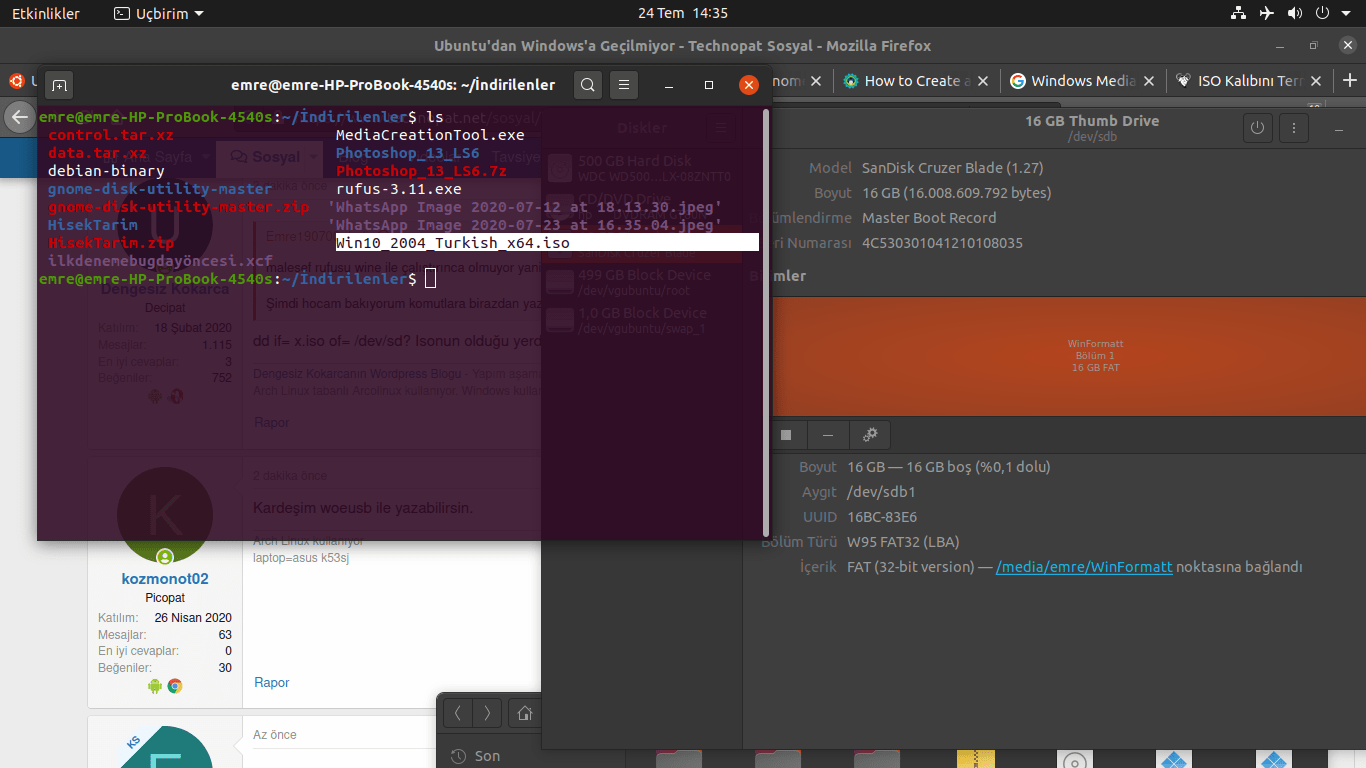Viewport: 1366px width, 768px height.
Task: Close the 'Windows Media' Firefox tab
Action: tap(1148, 81)
